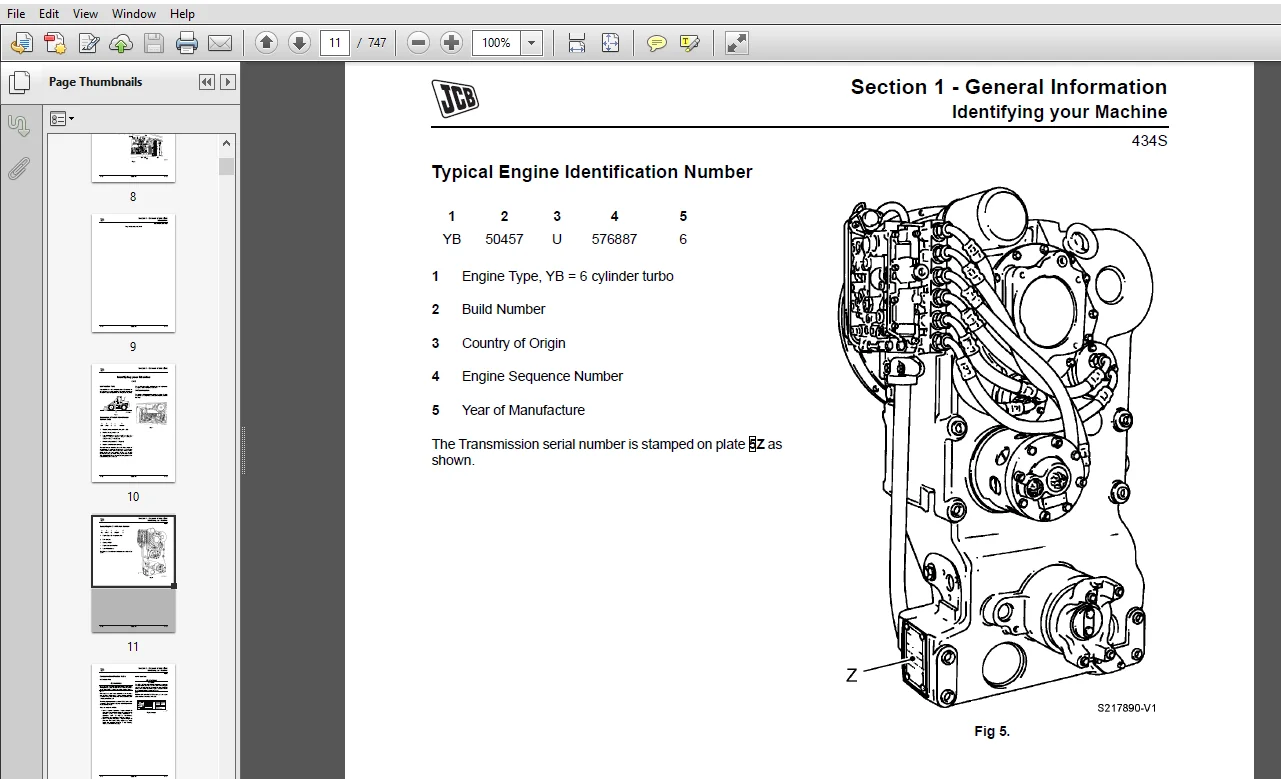The height and width of the screenshot is (779, 1281).
Task: Click the JCB logo on page
Action: [x=455, y=98]
